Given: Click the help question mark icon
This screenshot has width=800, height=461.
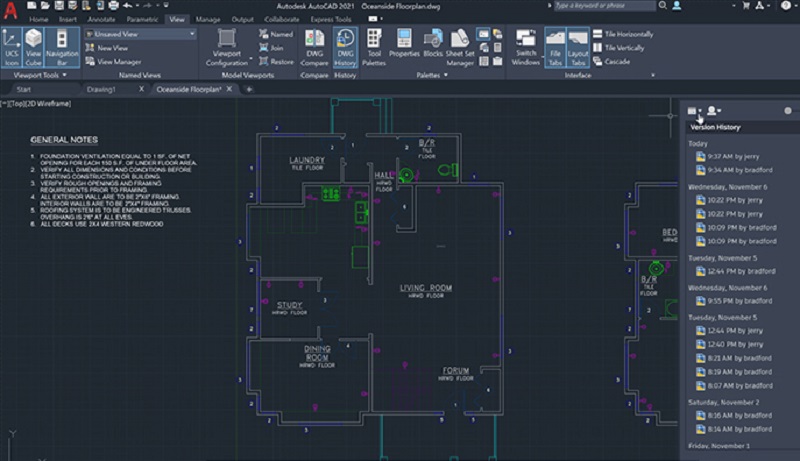Looking at the screenshot, I should (x=786, y=6).
